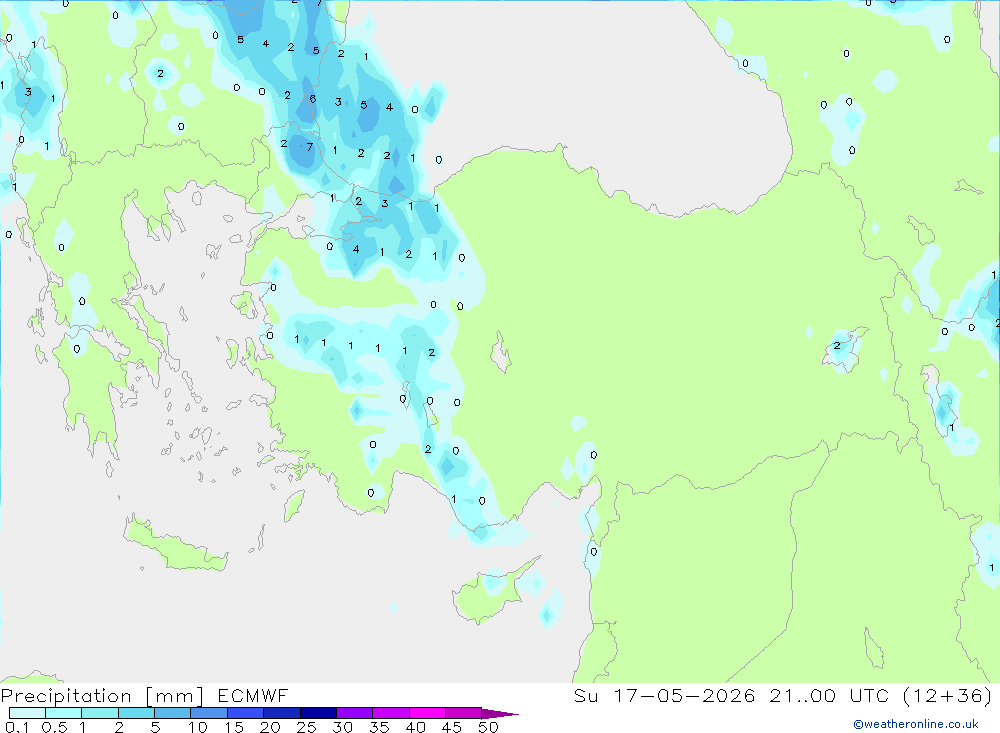Click legend label '0.1'

(17, 727)
